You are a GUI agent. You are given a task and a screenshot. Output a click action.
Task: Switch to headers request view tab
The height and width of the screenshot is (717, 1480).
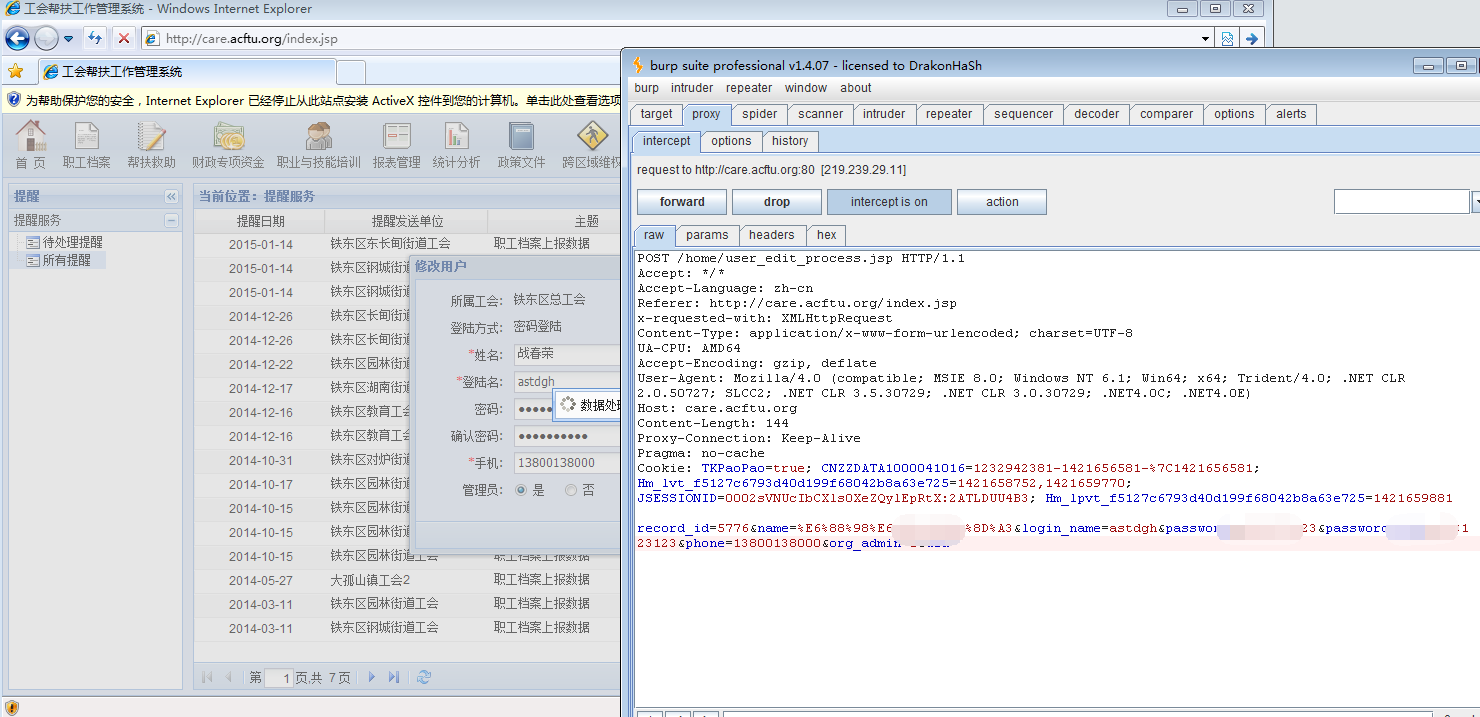click(x=772, y=235)
